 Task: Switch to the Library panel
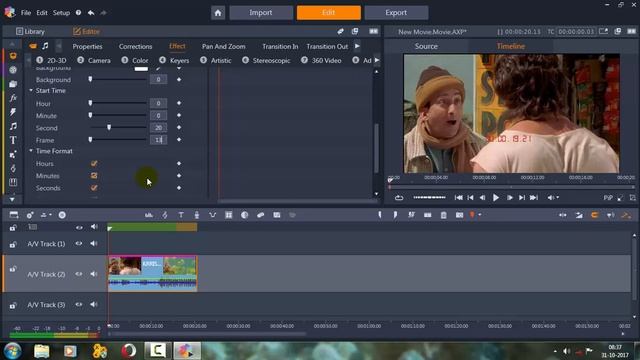[30, 31]
